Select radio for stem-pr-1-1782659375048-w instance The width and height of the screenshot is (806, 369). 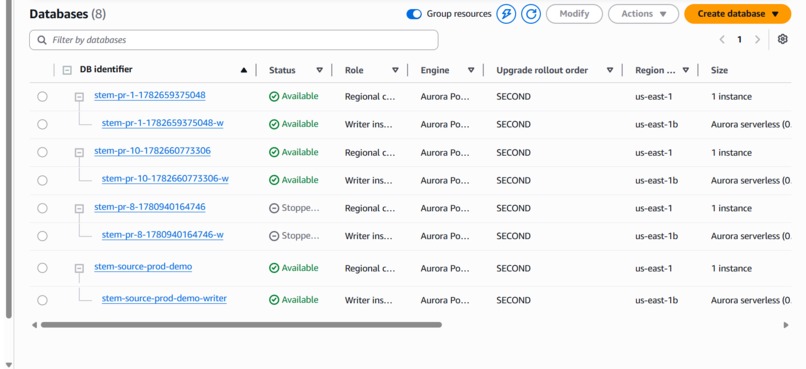[x=42, y=124]
